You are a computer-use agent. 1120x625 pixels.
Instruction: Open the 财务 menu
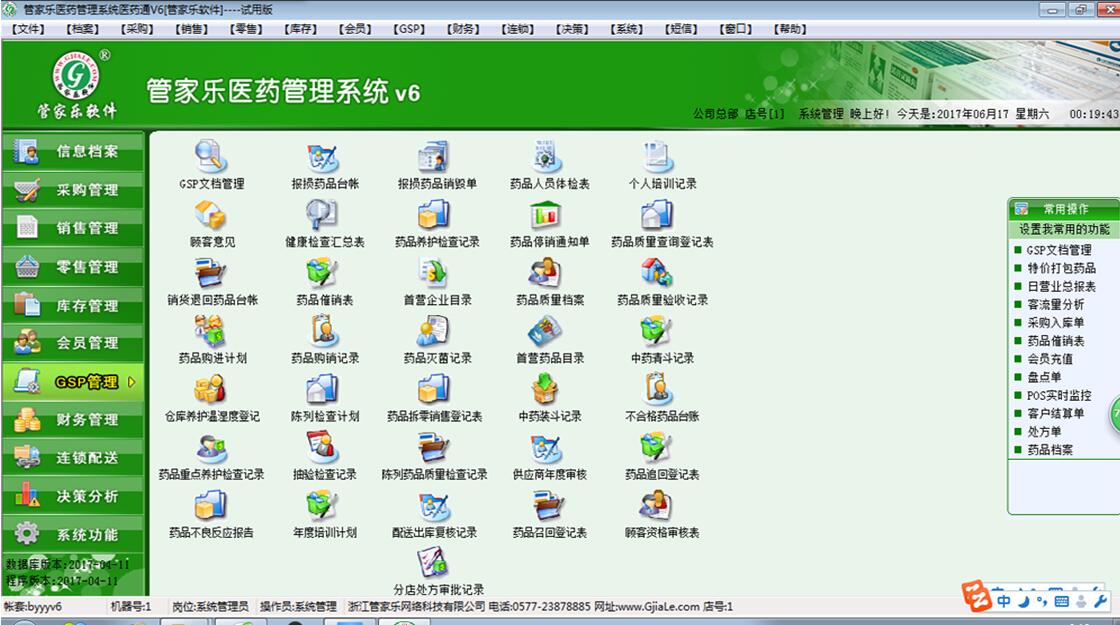(463, 29)
